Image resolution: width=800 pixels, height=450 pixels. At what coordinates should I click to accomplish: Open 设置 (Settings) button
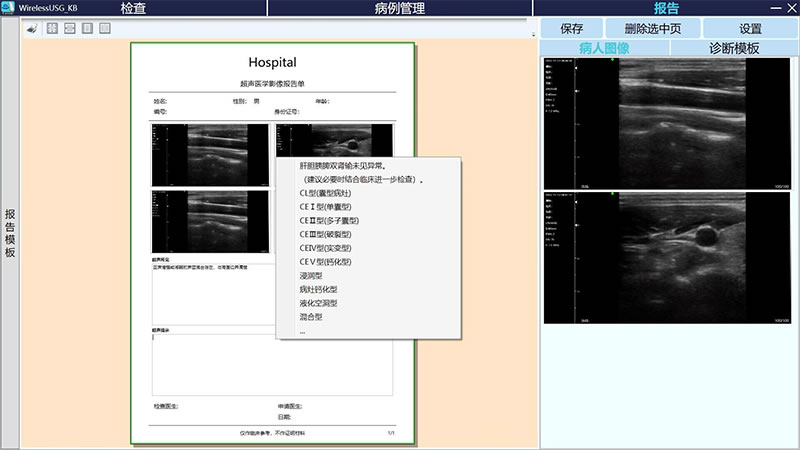(750, 29)
